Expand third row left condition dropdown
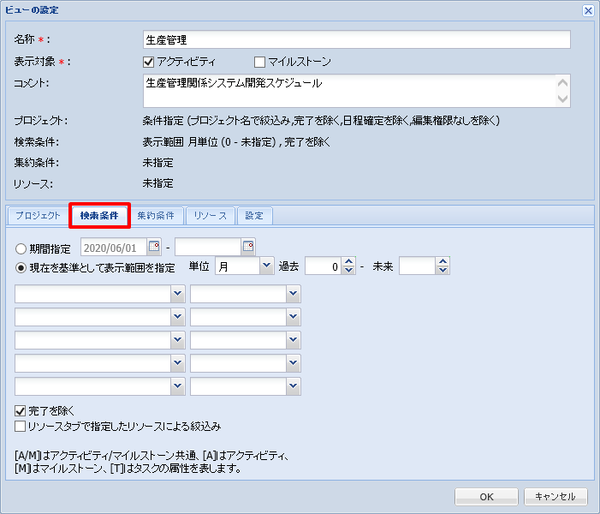 click(x=178, y=340)
